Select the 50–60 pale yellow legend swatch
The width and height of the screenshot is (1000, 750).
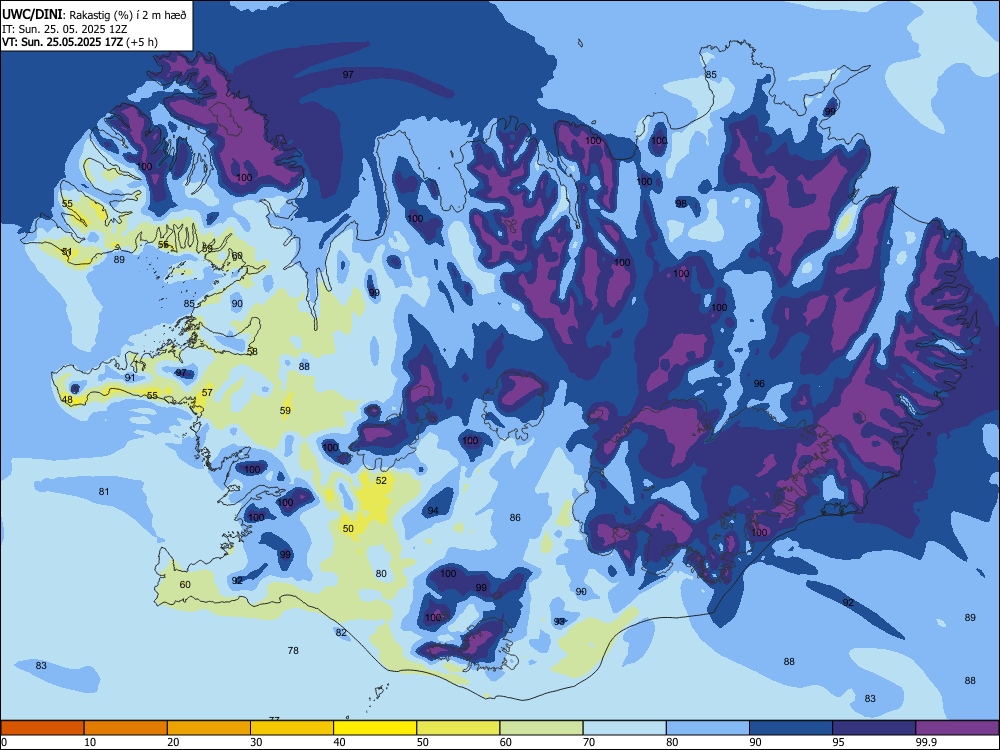[459, 728]
